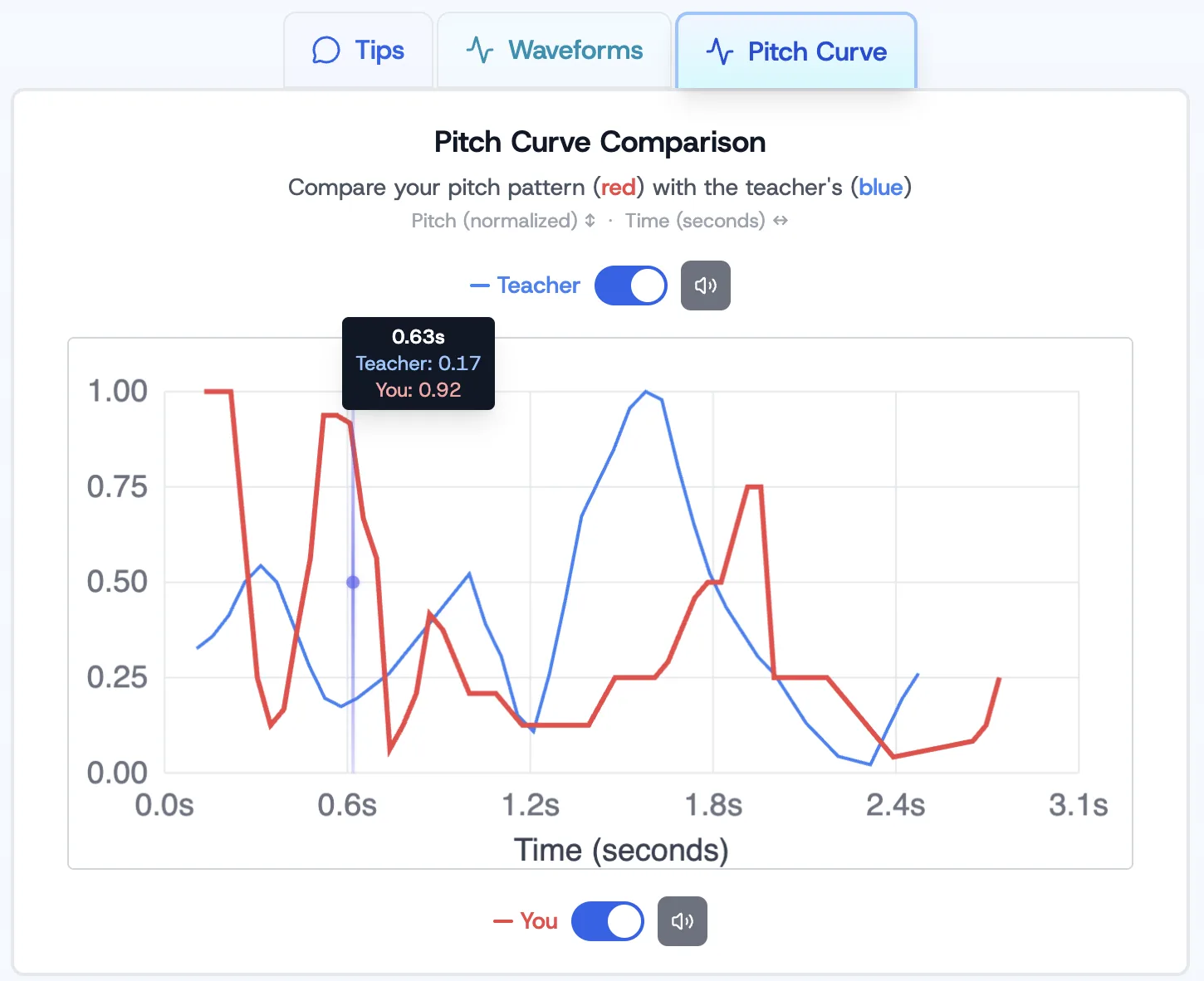1204x981 pixels.
Task: Select the pitch curve icon on active tab
Action: (x=720, y=51)
